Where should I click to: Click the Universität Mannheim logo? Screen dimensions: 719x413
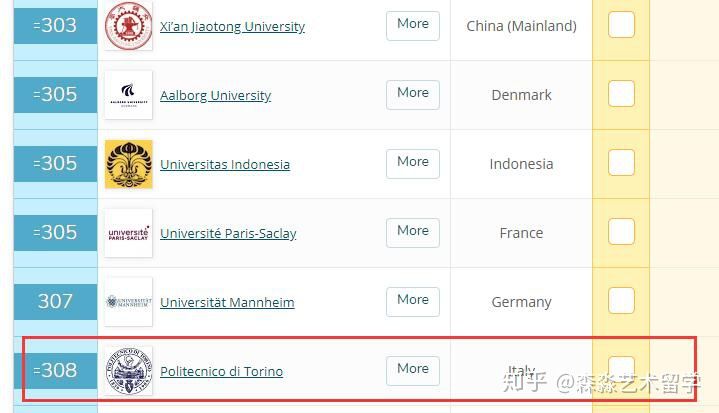coord(128,302)
